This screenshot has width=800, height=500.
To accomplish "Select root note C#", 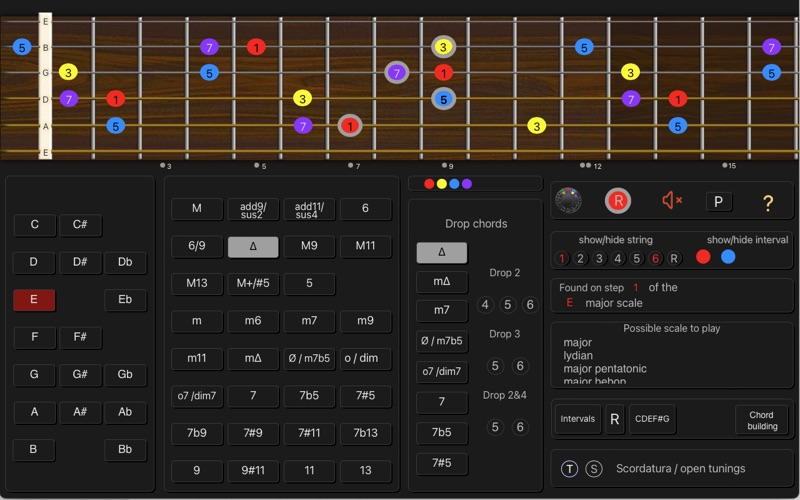I will 80,224.
